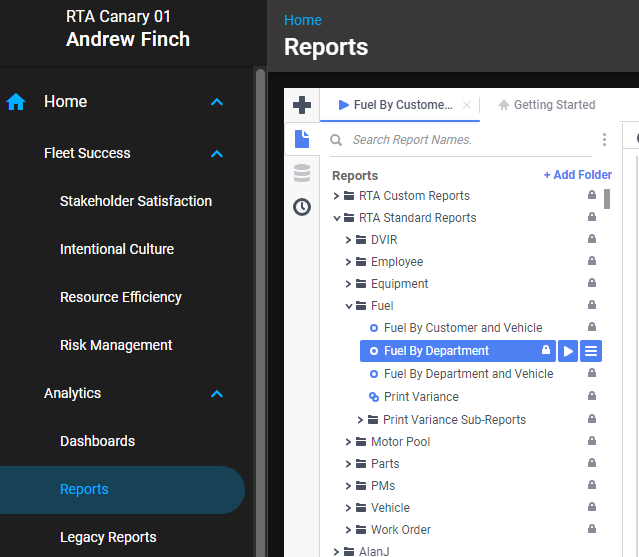Screen dimensions: 639x557
Task: Open the reports document icon panel
Action: [302, 140]
